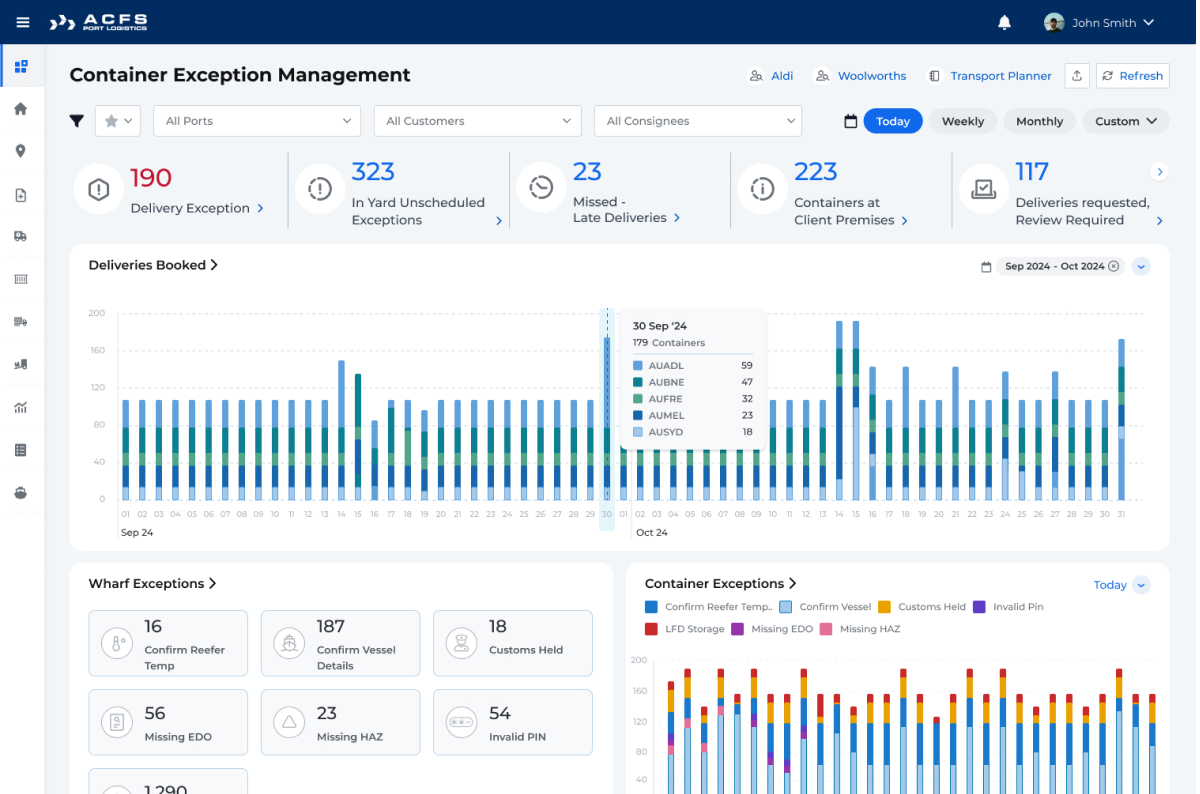This screenshot has width=1200, height=794.
Task: Open the analytics chart sidebar icon
Action: tap(21, 407)
